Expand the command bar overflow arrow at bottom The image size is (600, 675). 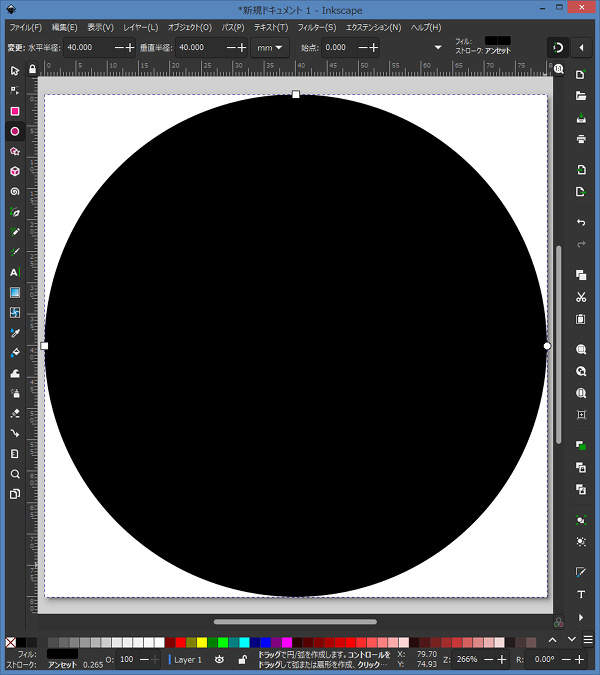click(581, 617)
